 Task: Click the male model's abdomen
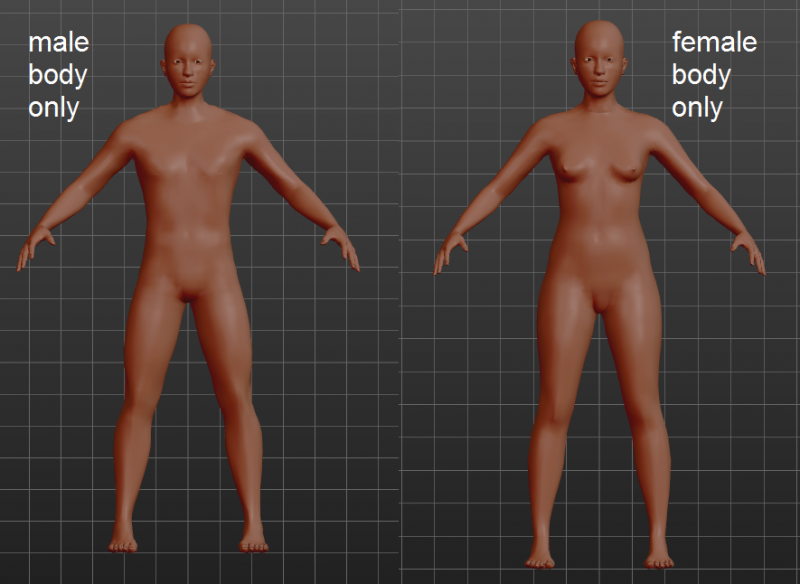187,225
